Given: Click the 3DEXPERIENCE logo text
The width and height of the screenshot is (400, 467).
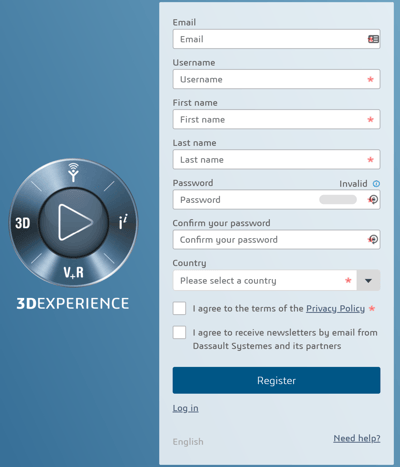Looking at the screenshot, I should [x=73, y=303].
